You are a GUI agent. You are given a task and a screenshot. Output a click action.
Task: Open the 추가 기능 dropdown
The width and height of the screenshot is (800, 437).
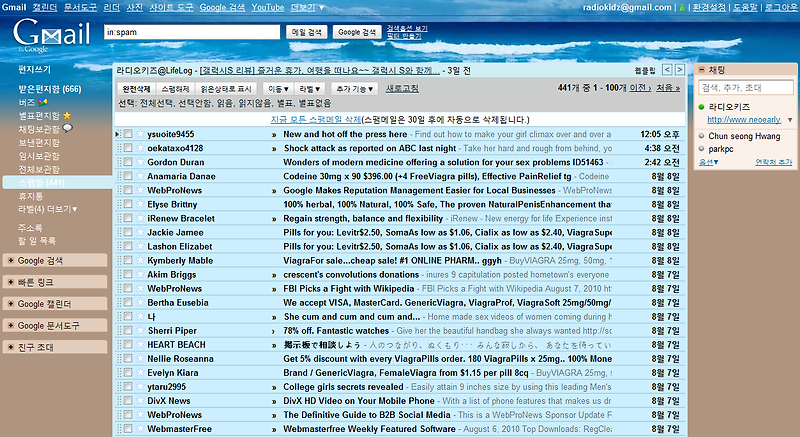coord(355,89)
